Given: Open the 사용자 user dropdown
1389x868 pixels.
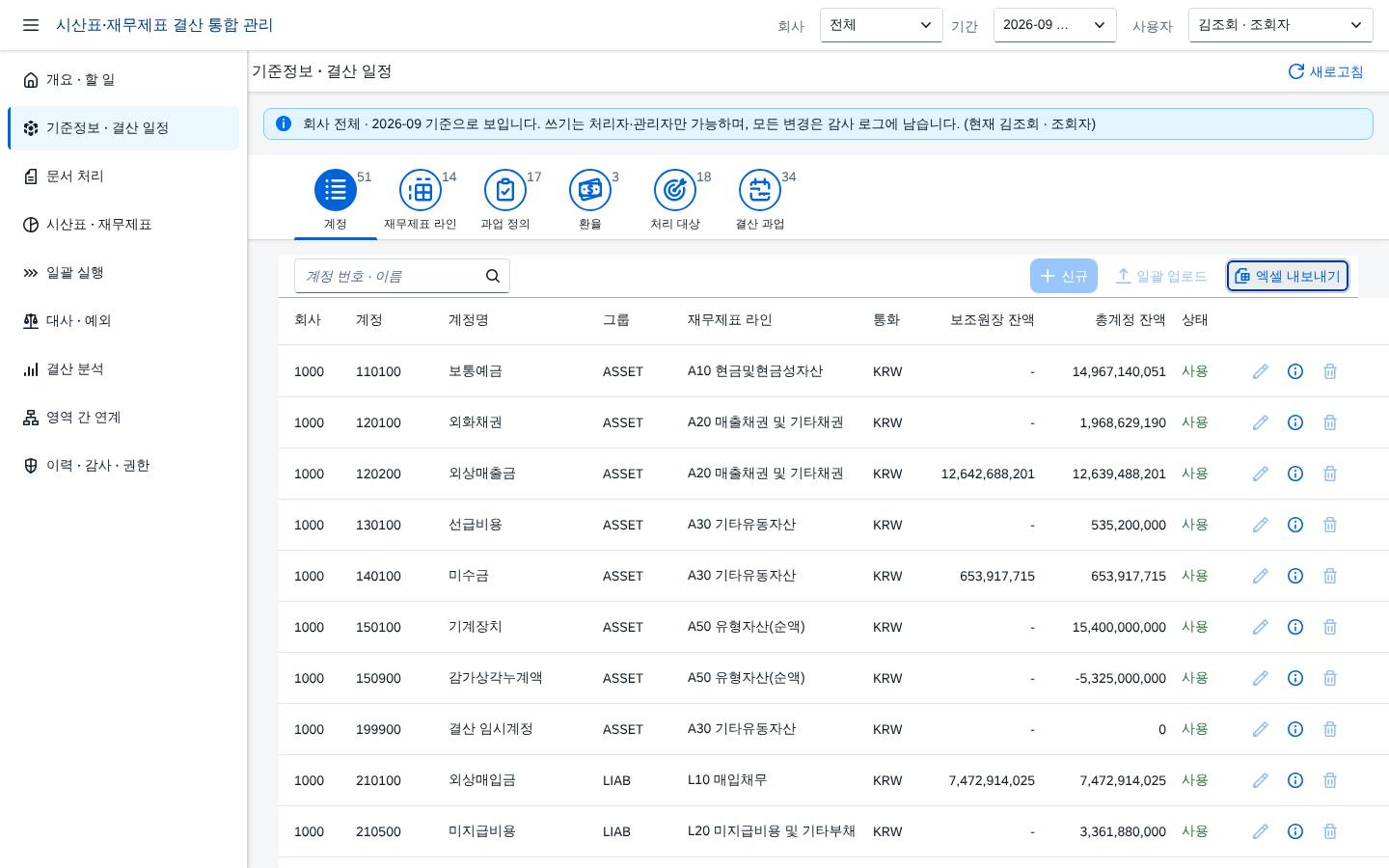Looking at the screenshot, I should point(1281,25).
